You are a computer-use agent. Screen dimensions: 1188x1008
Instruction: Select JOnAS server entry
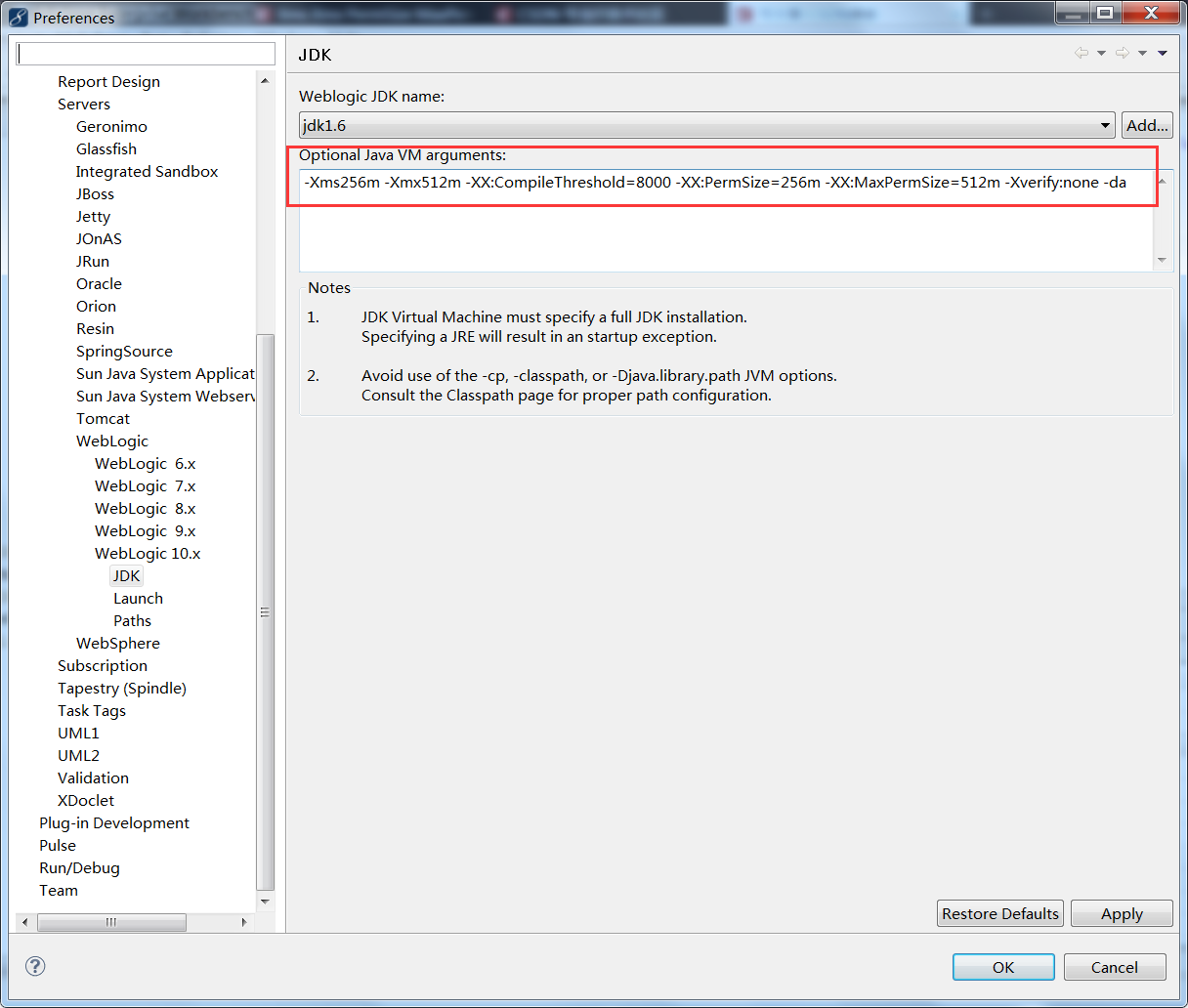(x=99, y=239)
